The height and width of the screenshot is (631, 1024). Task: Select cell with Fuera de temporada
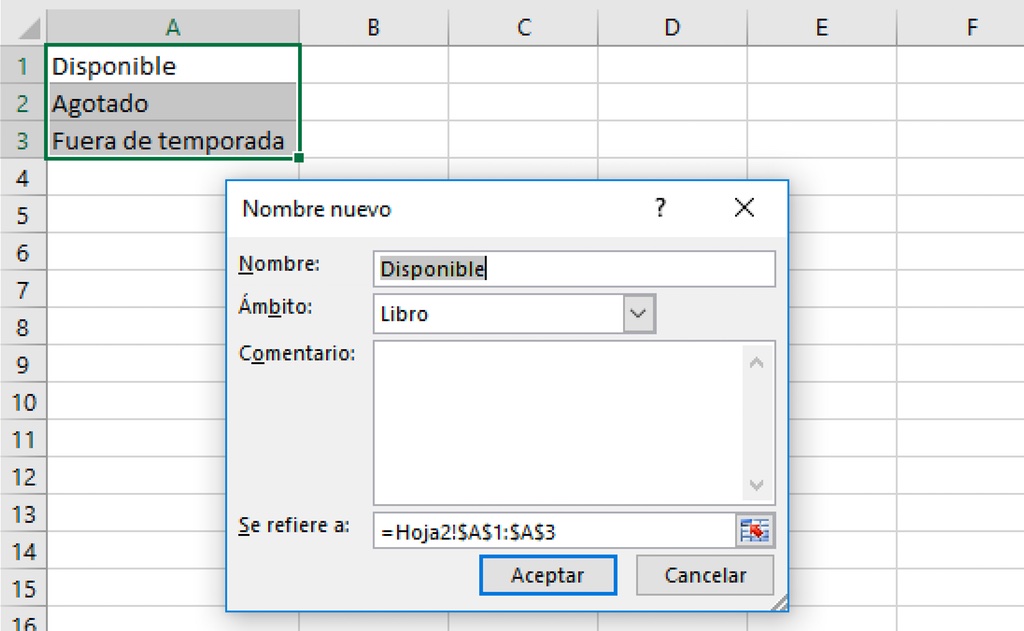[172, 141]
